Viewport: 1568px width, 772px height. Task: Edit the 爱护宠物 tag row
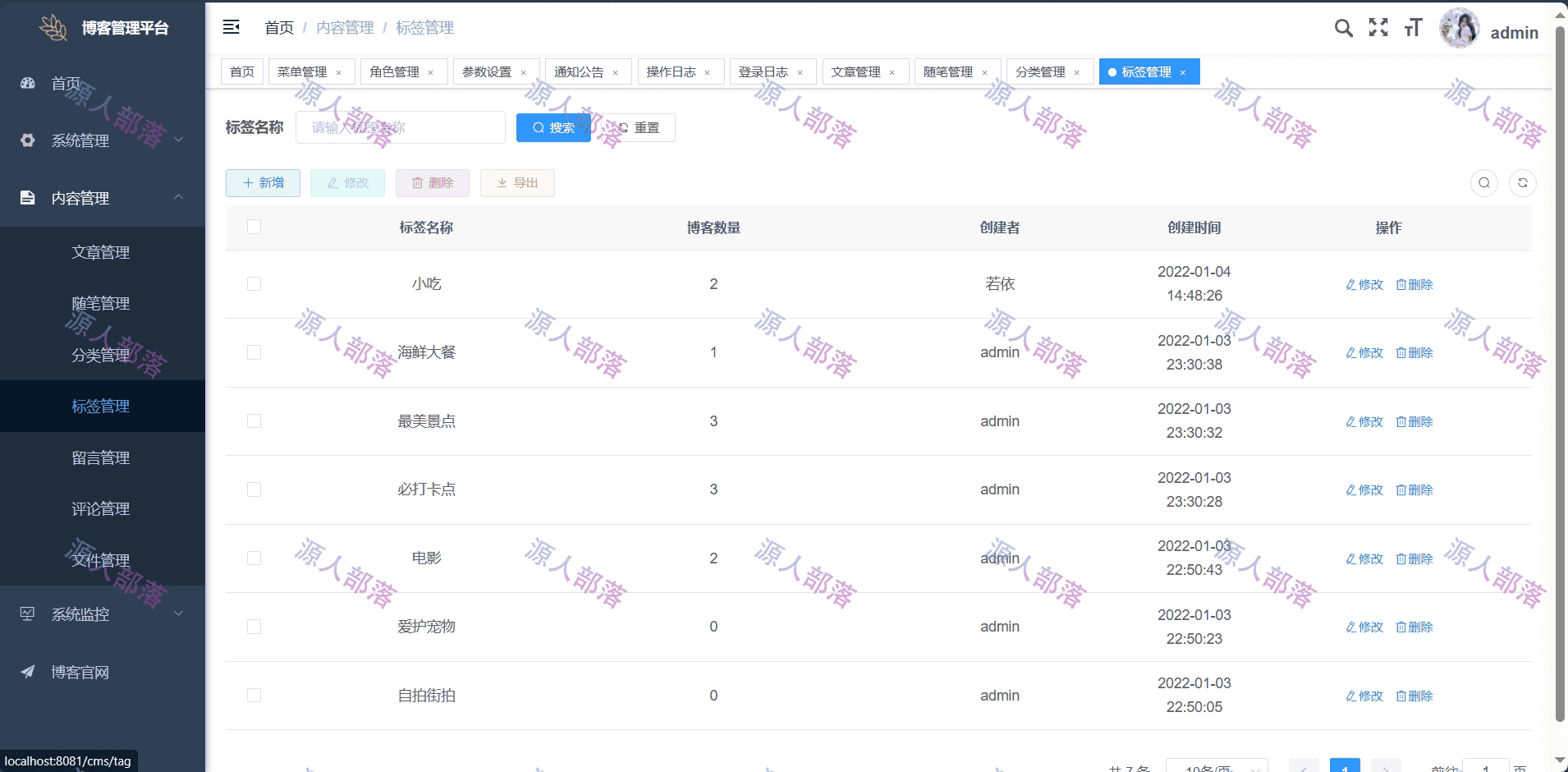(1364, 627)
